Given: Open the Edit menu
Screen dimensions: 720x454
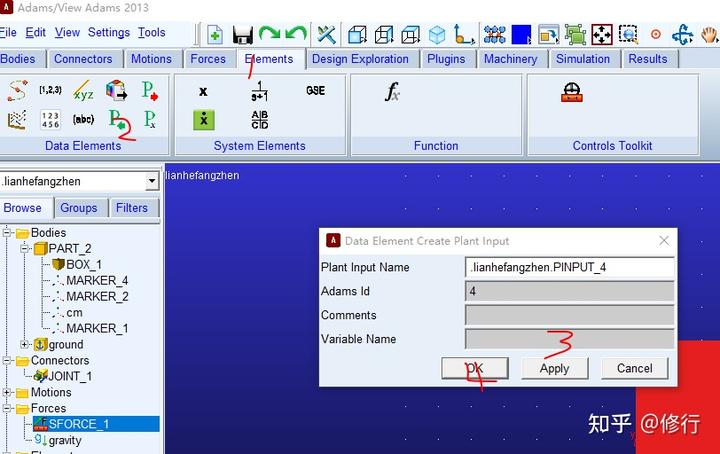Looking at the screenshot, I should click(35, 33).
